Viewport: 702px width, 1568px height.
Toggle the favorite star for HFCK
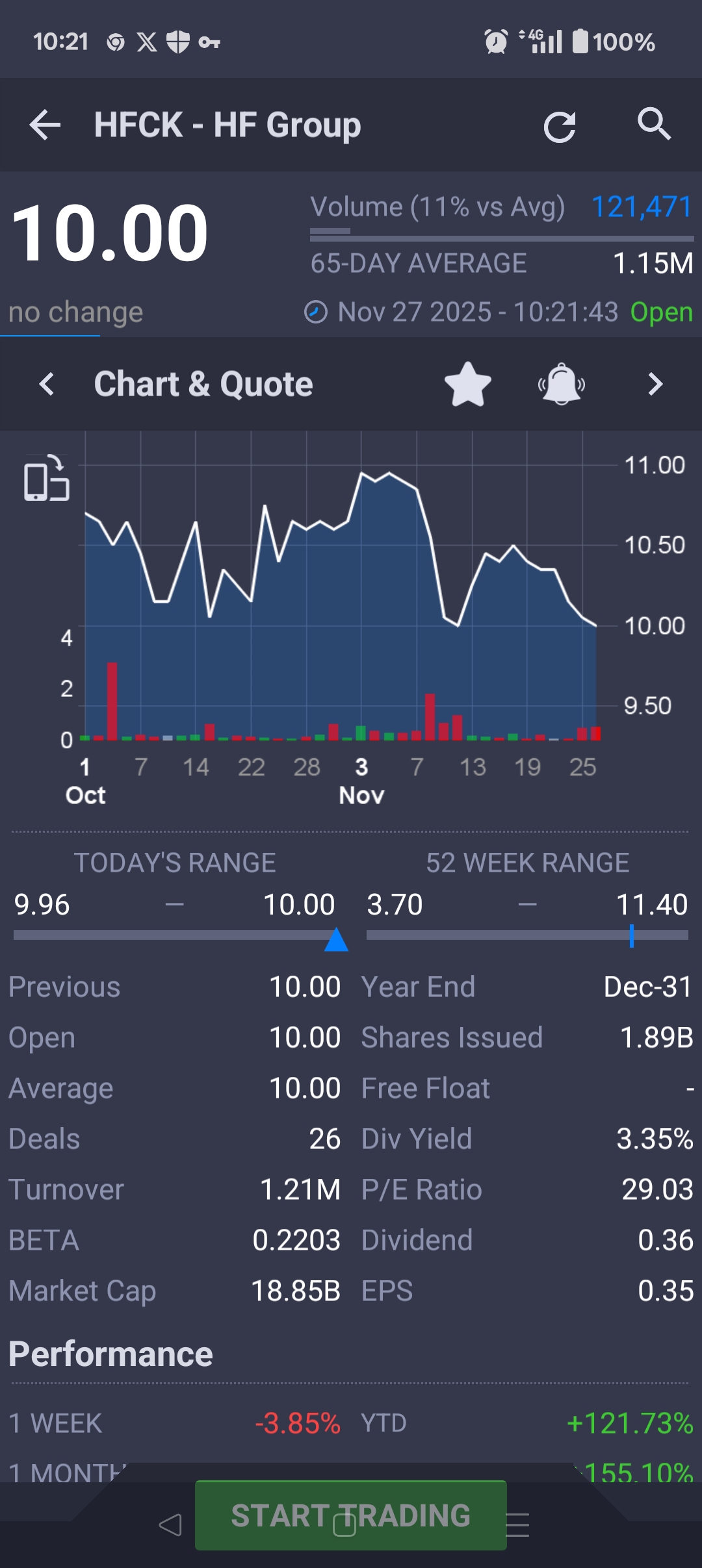click(467, 385)
